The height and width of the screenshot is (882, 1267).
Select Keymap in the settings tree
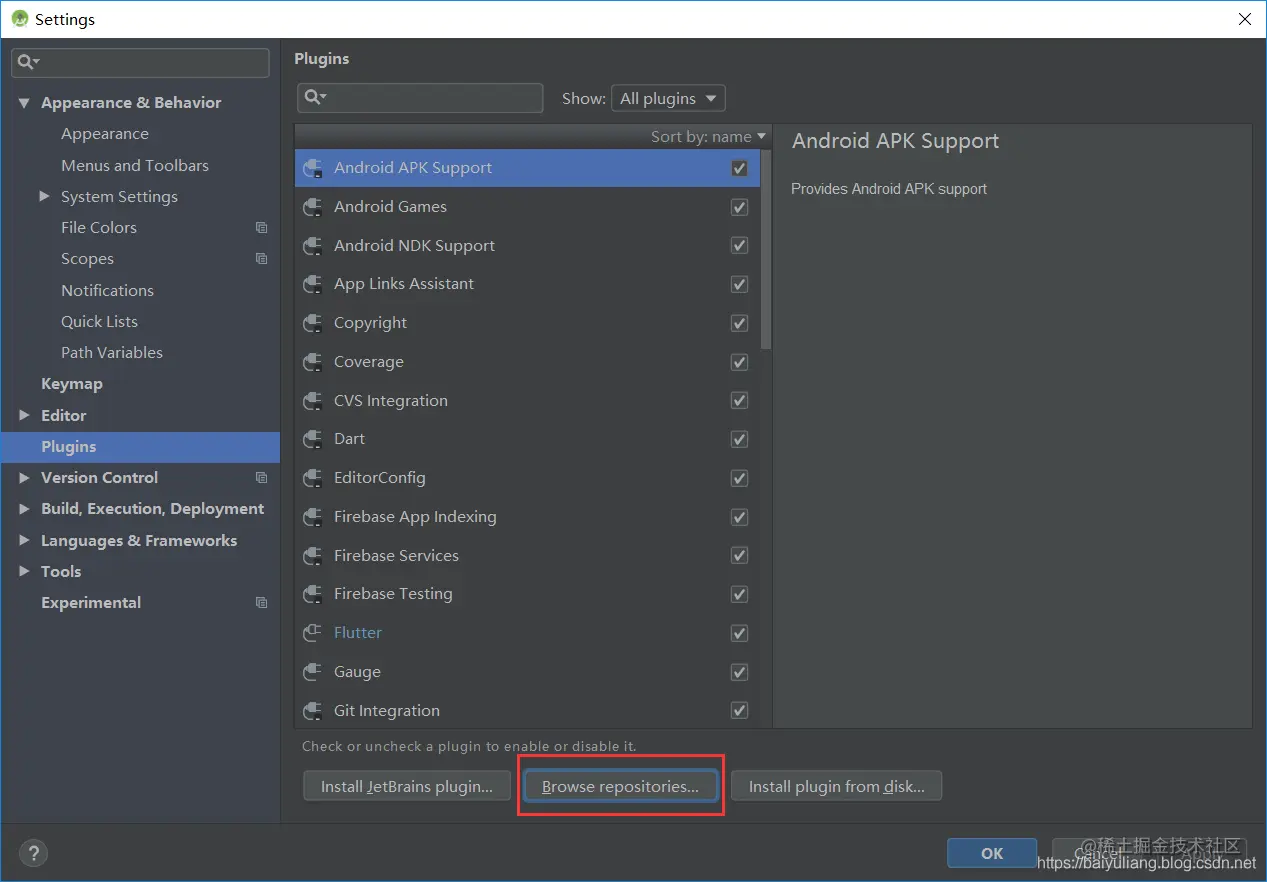pos(72,384)
